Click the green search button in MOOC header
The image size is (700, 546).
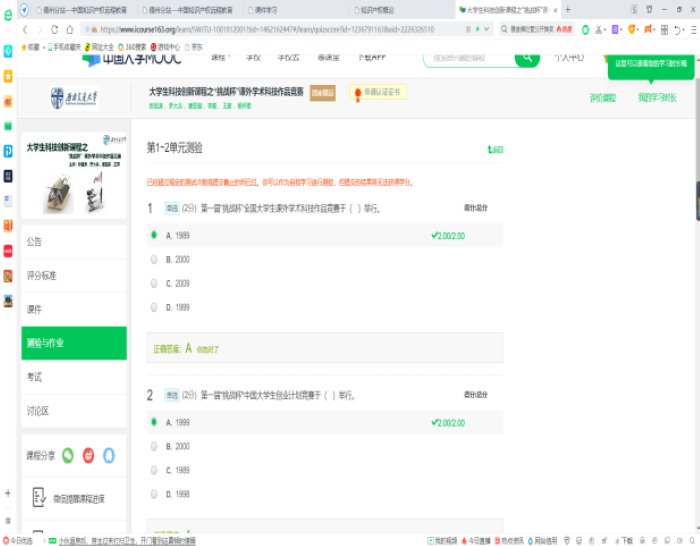tap(526, 59)
